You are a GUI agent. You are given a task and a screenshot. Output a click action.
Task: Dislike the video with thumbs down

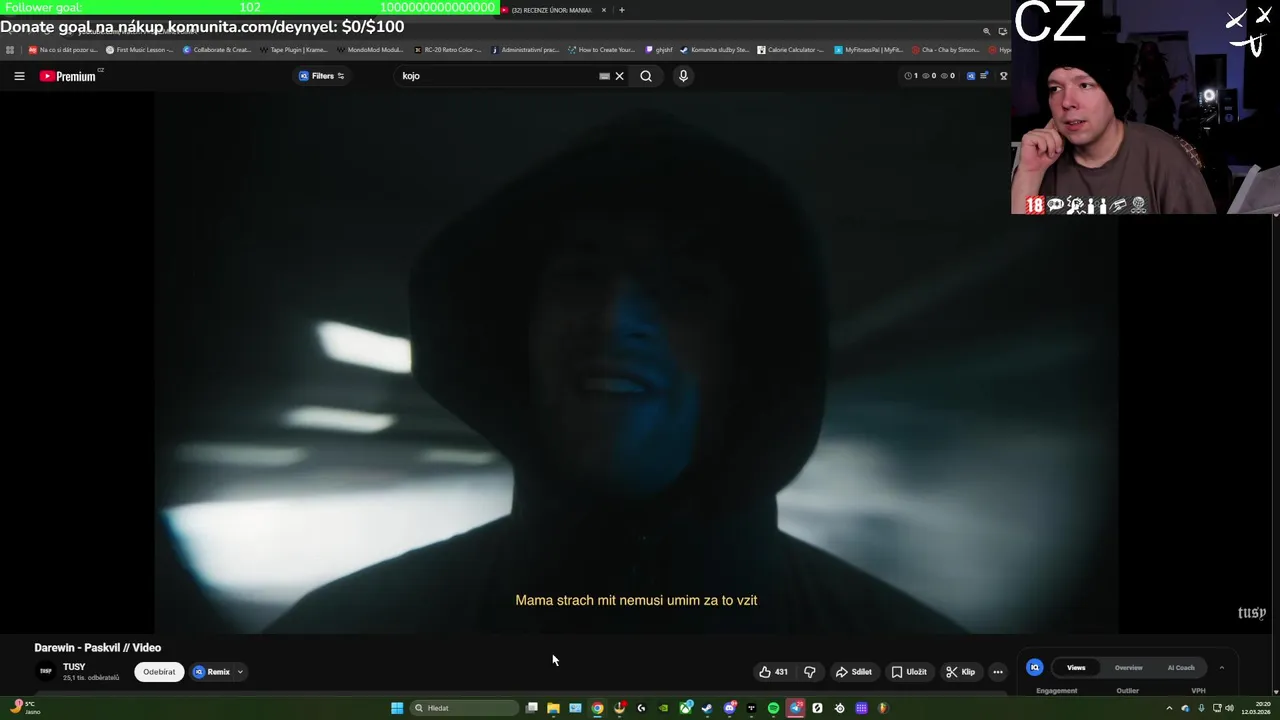[x=810, y=672]
